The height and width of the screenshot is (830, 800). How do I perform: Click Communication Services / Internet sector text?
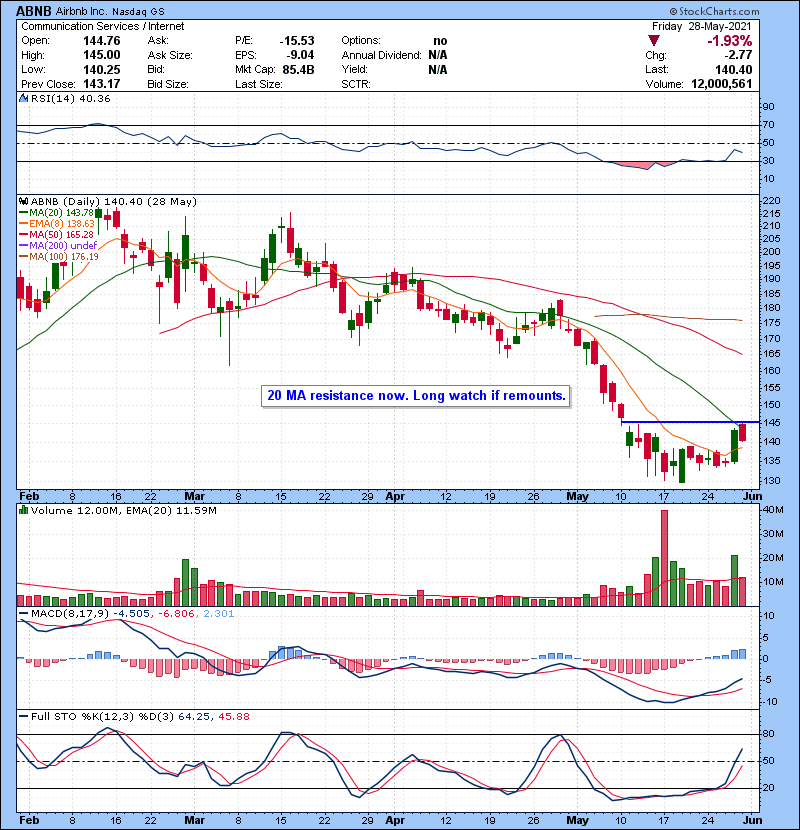[103, 26]
